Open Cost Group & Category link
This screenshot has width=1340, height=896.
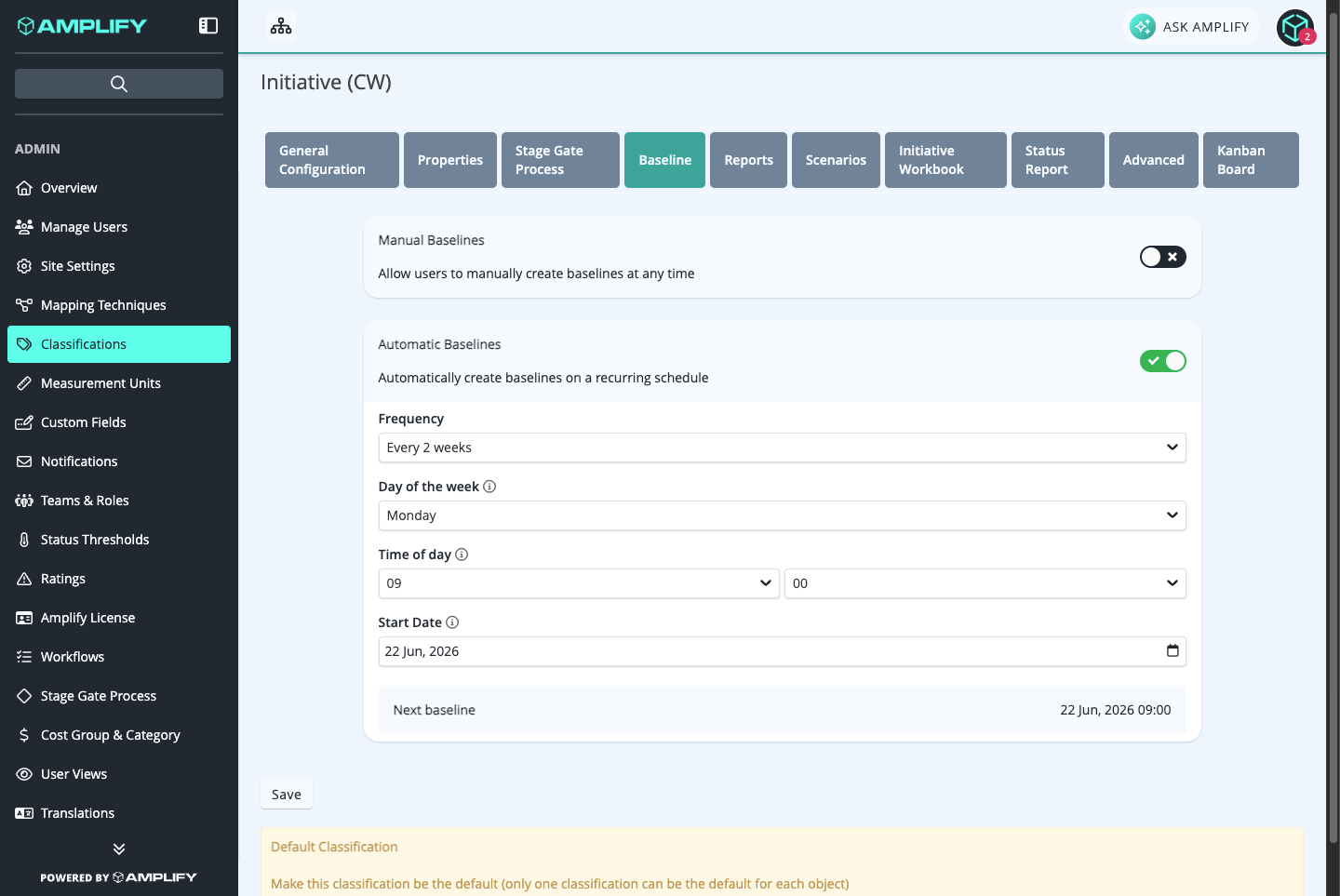pos(119,735)
